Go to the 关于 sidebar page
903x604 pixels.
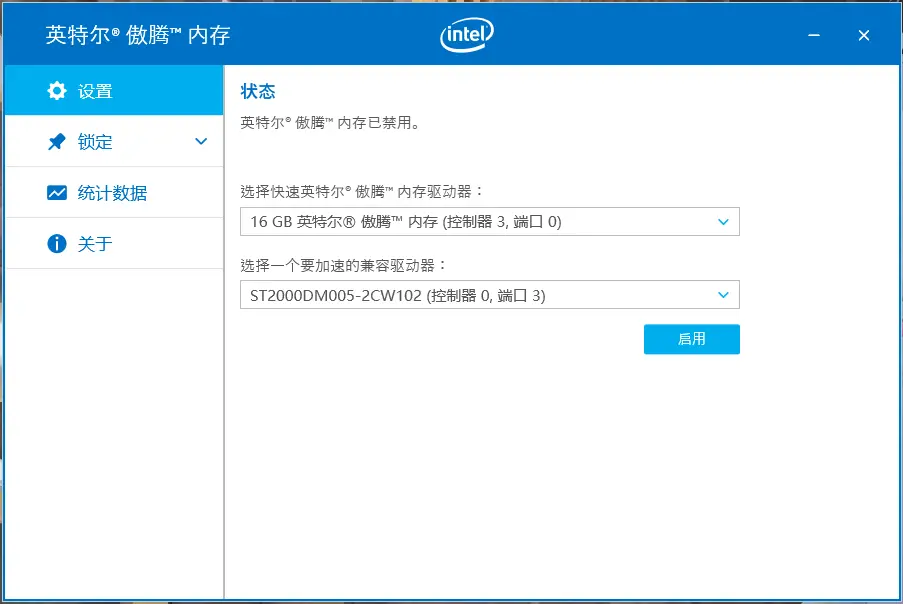tap(95, 244)
